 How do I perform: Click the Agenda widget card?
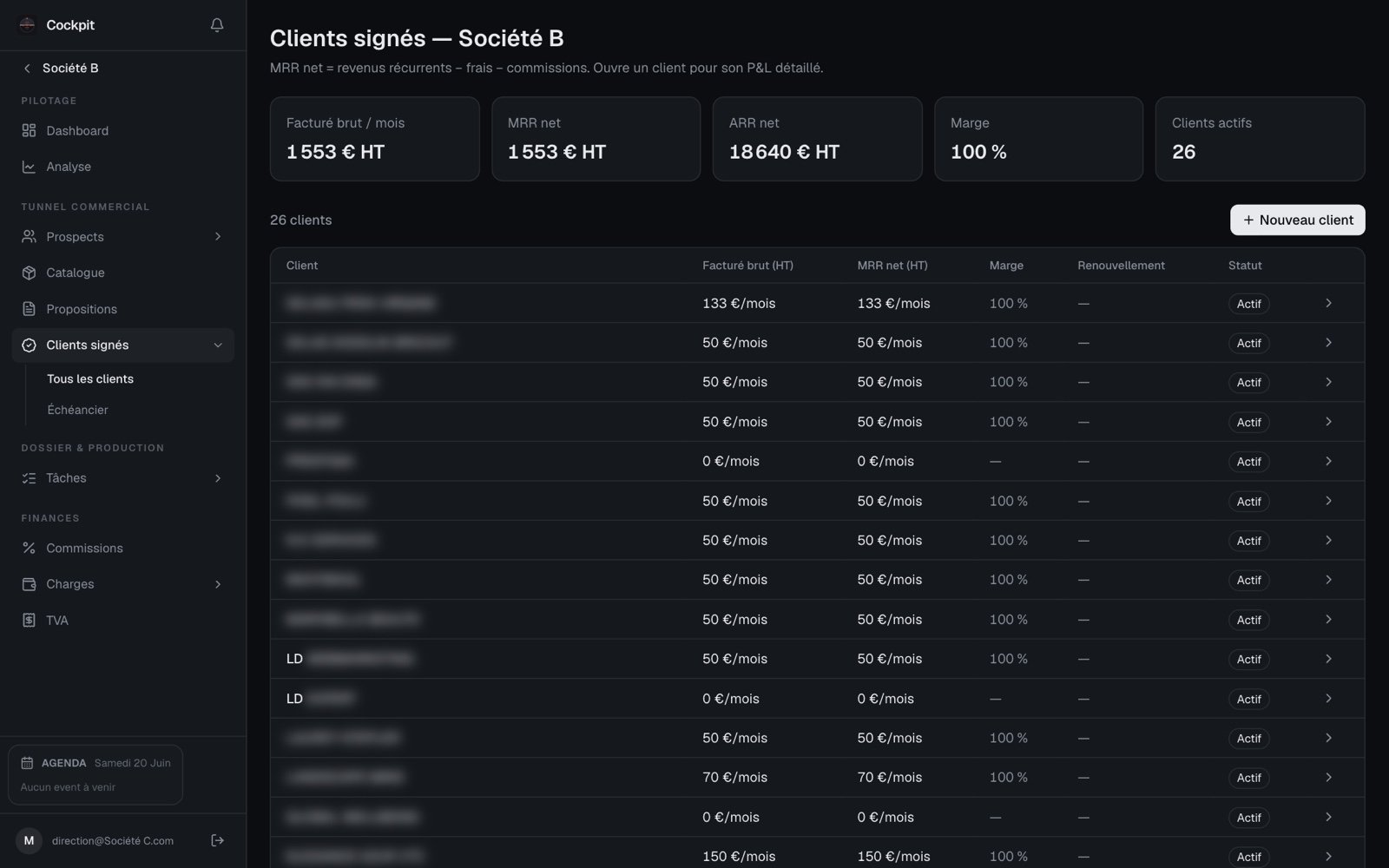[x=95, y=774]
